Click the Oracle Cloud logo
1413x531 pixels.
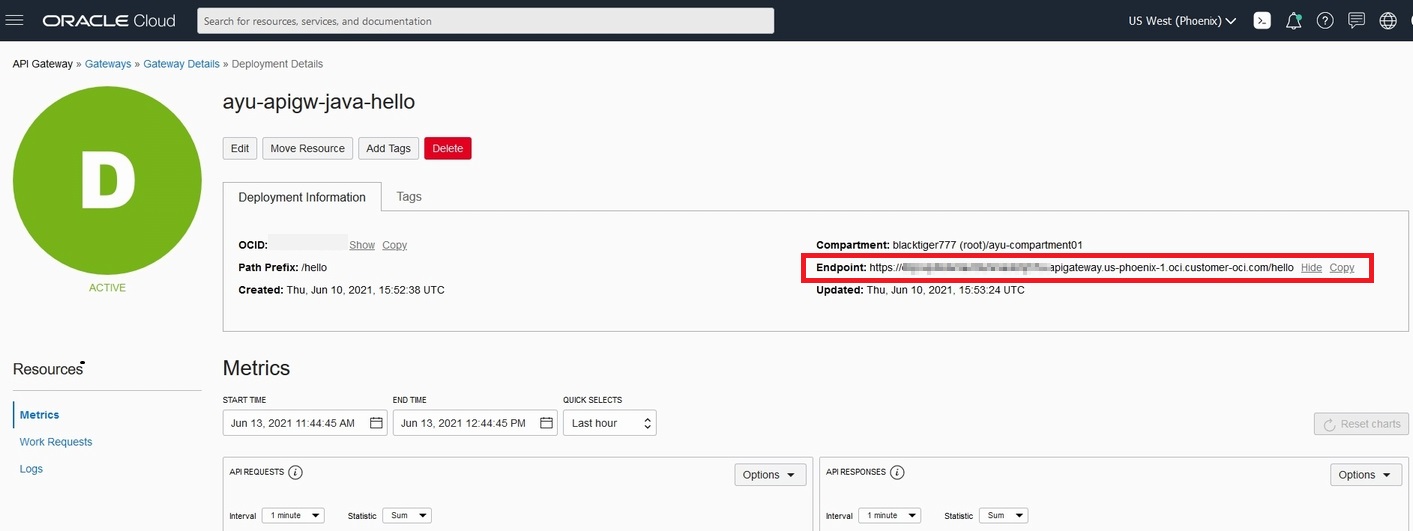[109, 20]
